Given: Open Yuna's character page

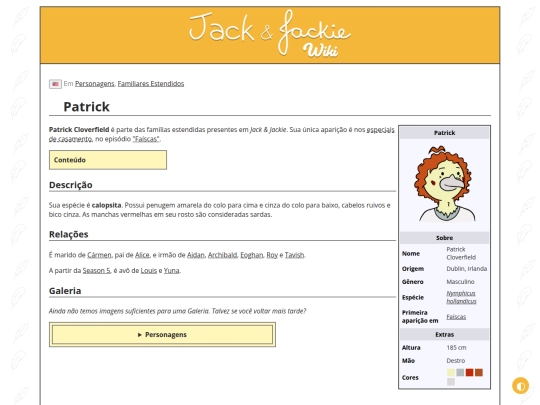Looking at the screenshot, I should tap(172, 271).
